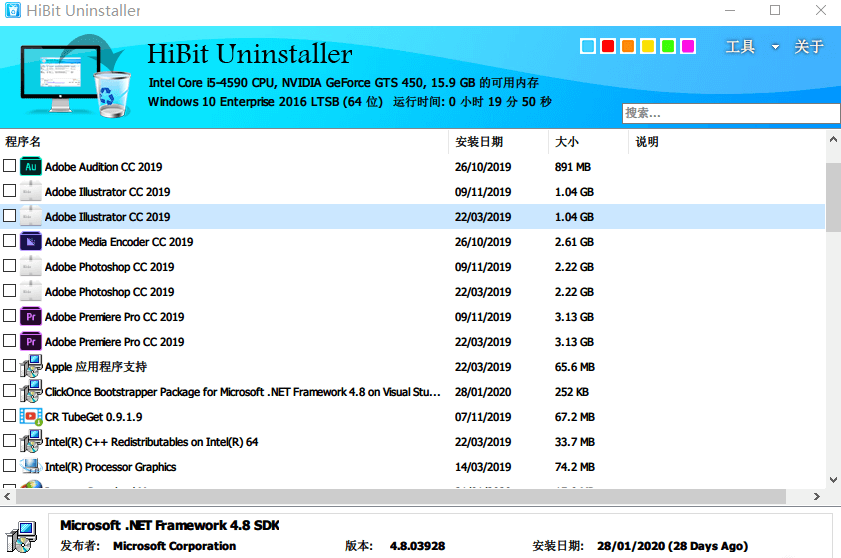This screenshot has height=558, width=841.
Task: Check the Intel Processor Graphics checkbox
Action: (10, 465)
